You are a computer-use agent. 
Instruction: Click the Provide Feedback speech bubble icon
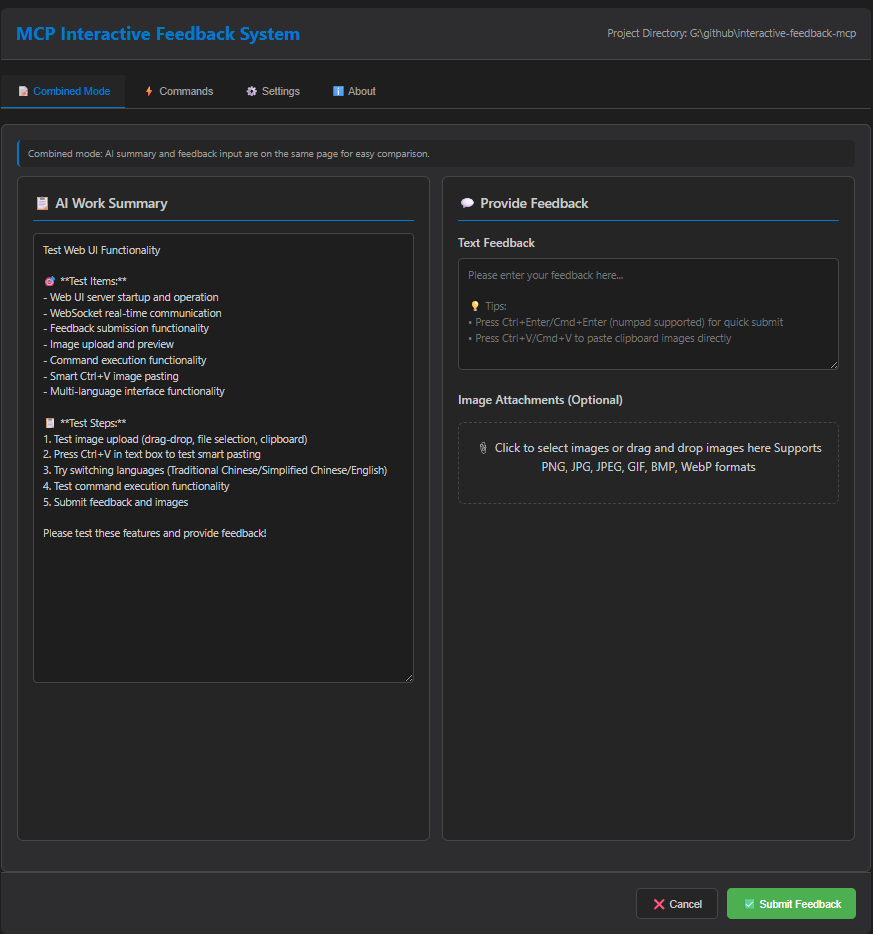pyautogui.click(x=467, y=203)
